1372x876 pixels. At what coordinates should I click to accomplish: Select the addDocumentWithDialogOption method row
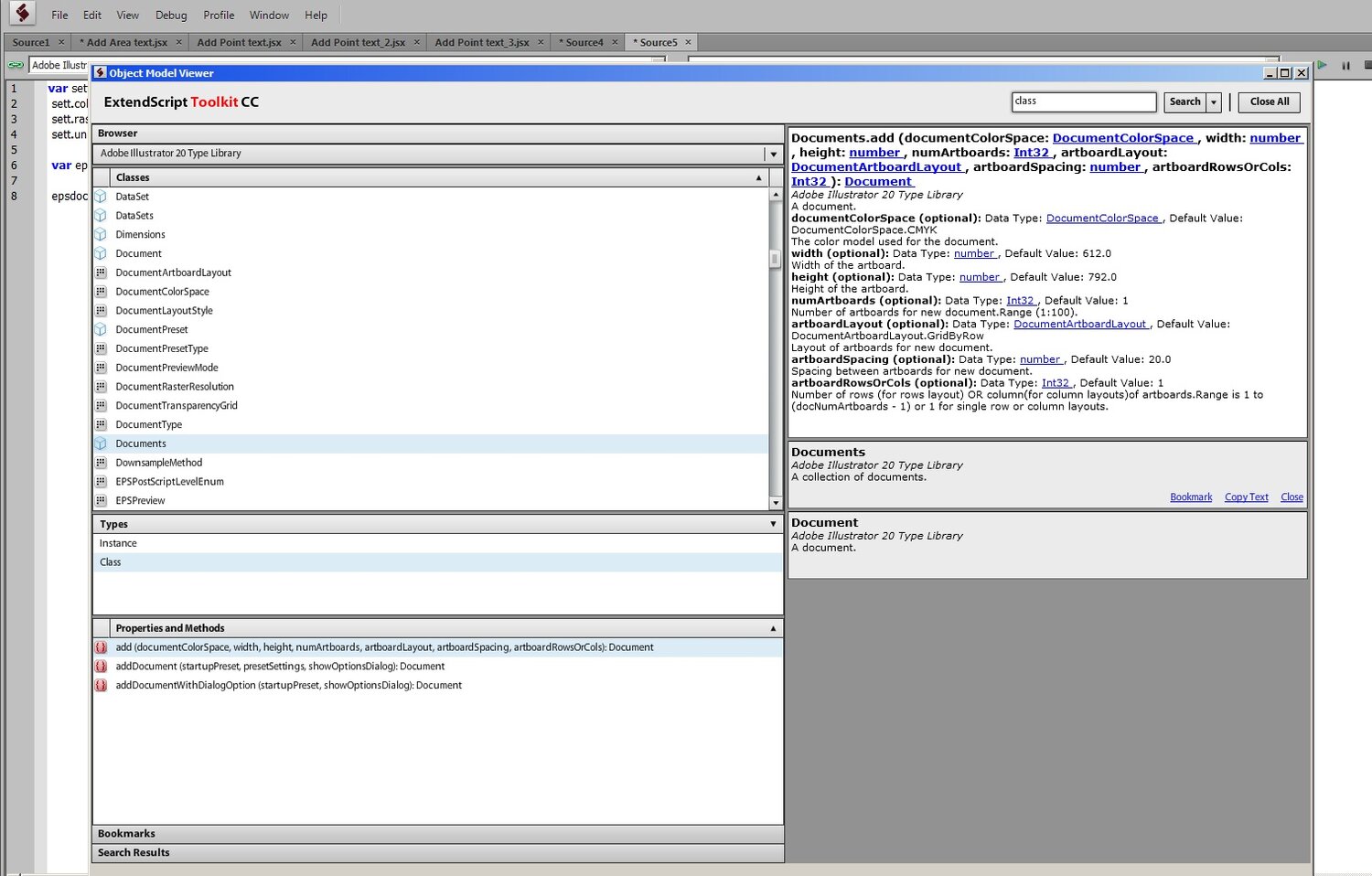coord(438,685)
